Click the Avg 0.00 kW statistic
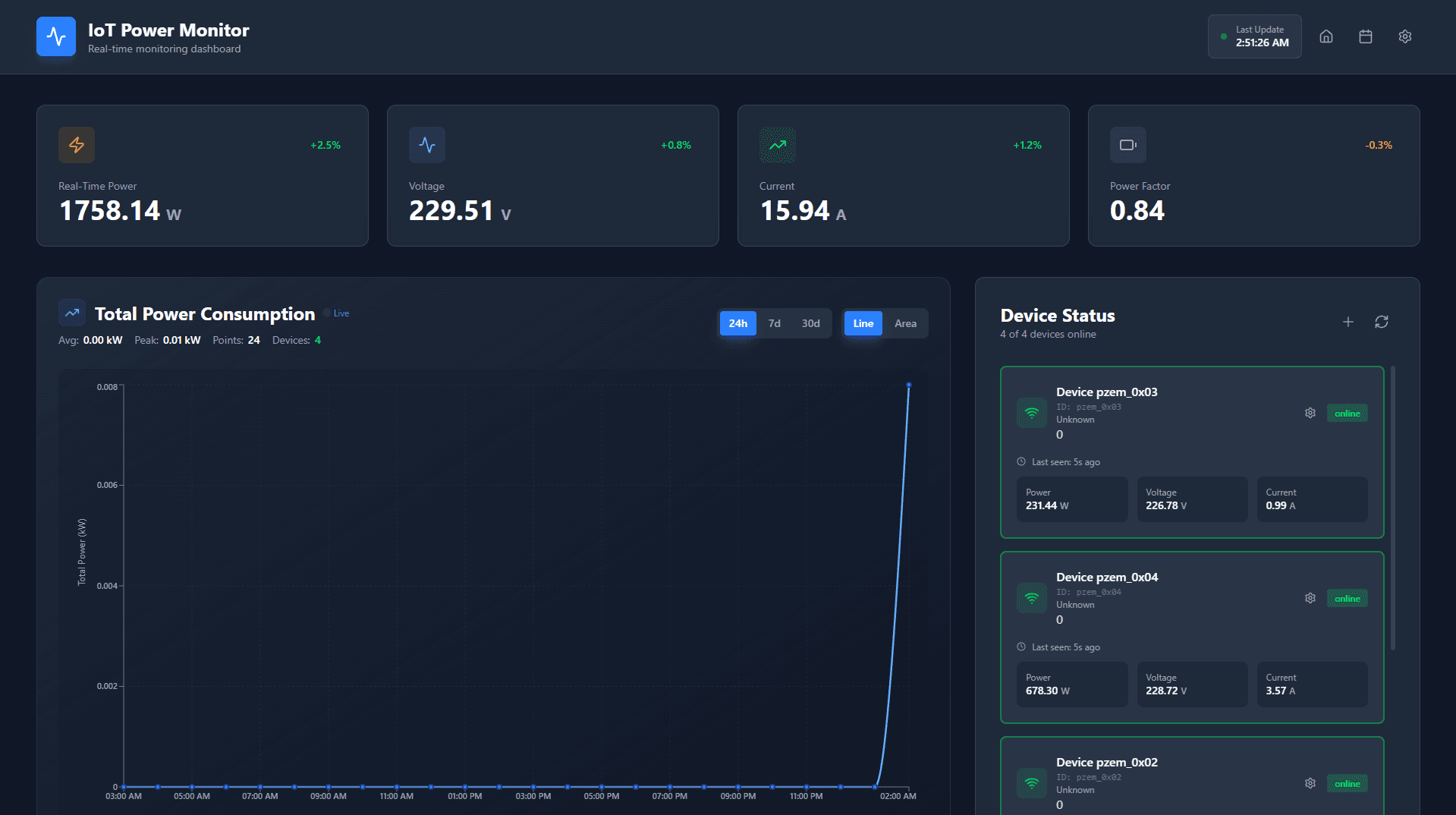 pos(90,340)
